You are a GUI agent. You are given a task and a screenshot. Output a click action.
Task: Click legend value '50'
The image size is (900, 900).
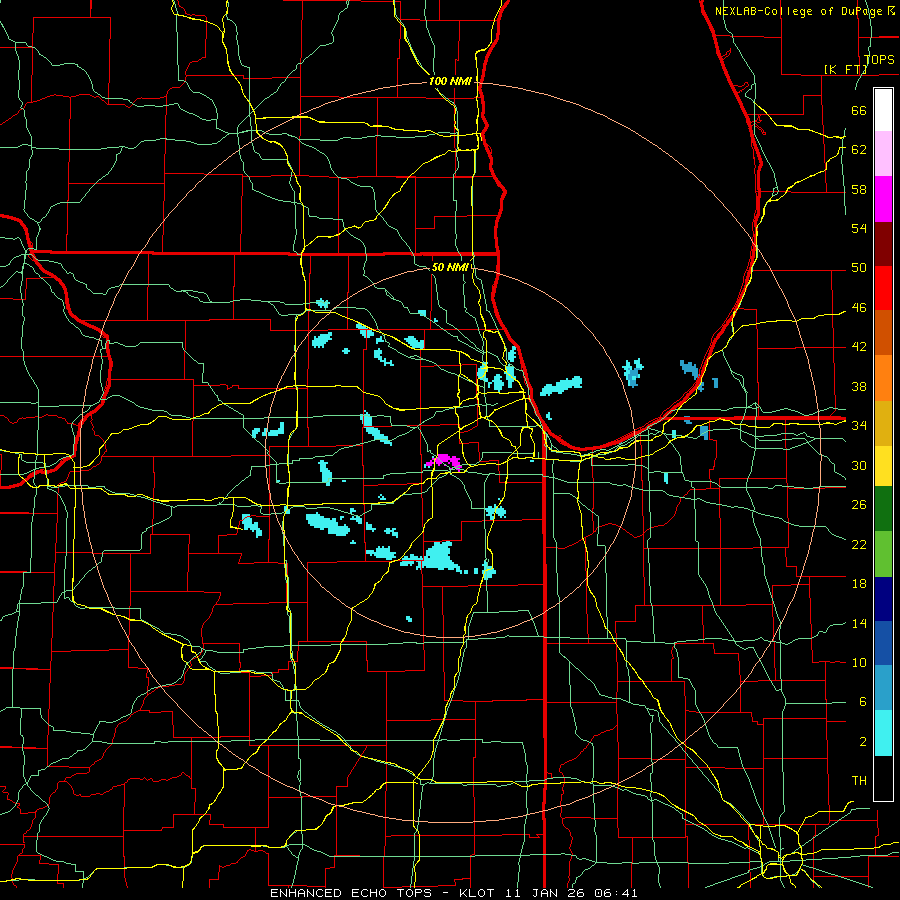tap(859, 268)
